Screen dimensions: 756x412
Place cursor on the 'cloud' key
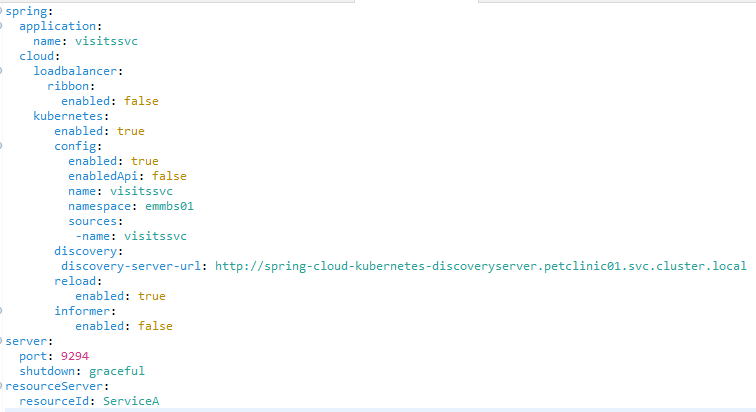point(37,56)
